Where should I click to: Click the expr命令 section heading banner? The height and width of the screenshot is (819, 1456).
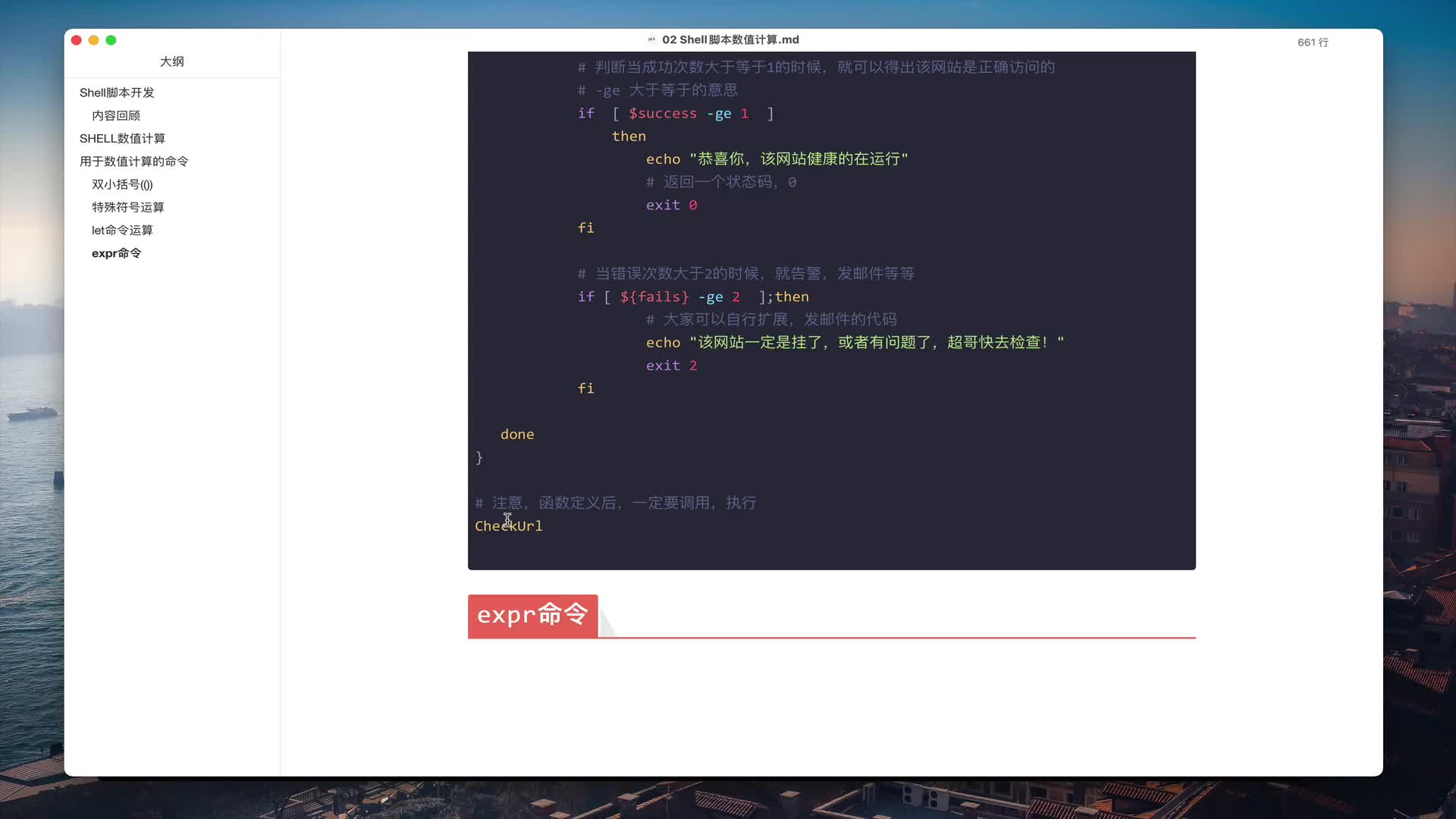click(534, 614)
